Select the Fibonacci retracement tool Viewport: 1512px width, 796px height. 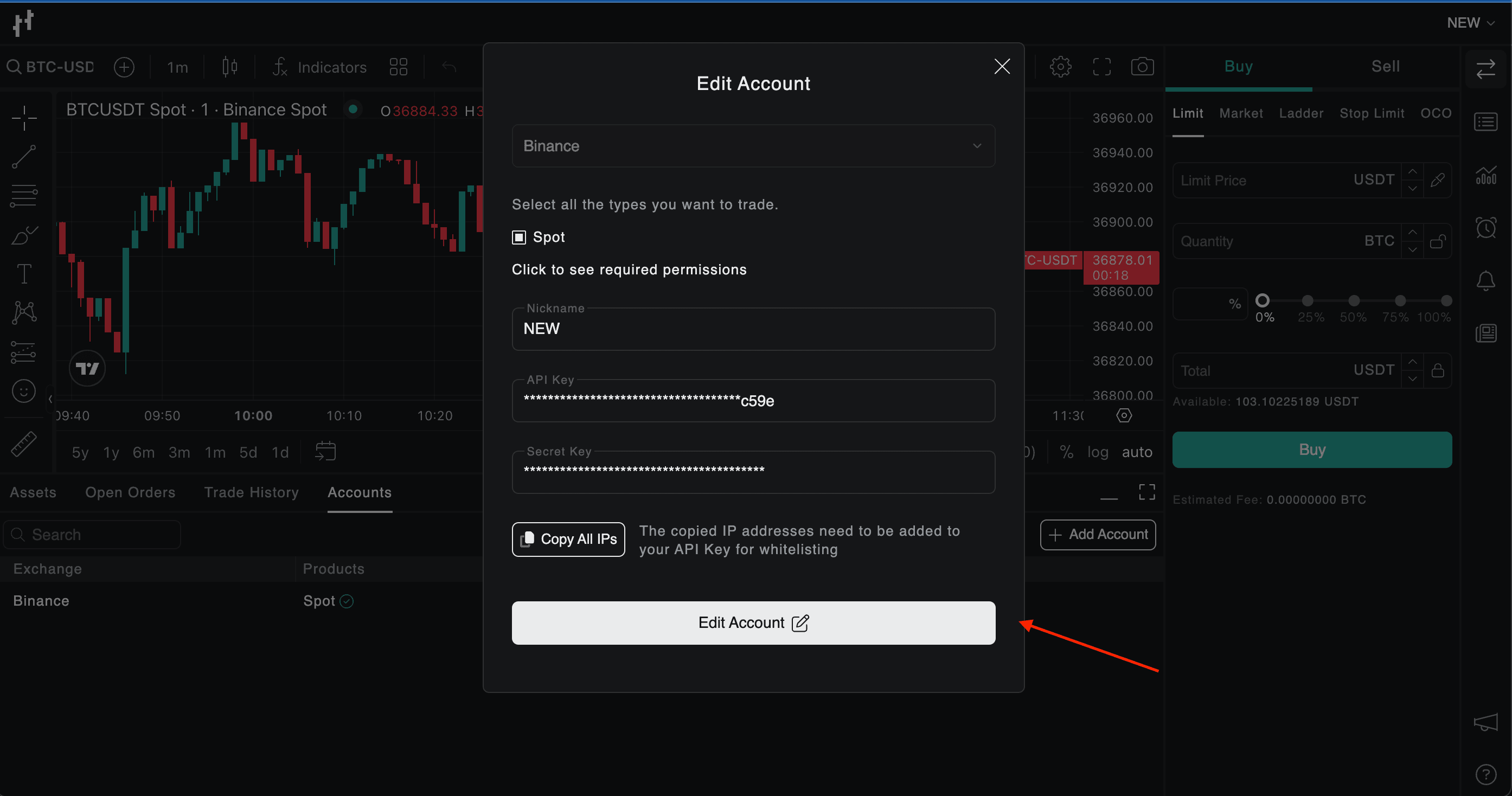click(x=24, y=196)
